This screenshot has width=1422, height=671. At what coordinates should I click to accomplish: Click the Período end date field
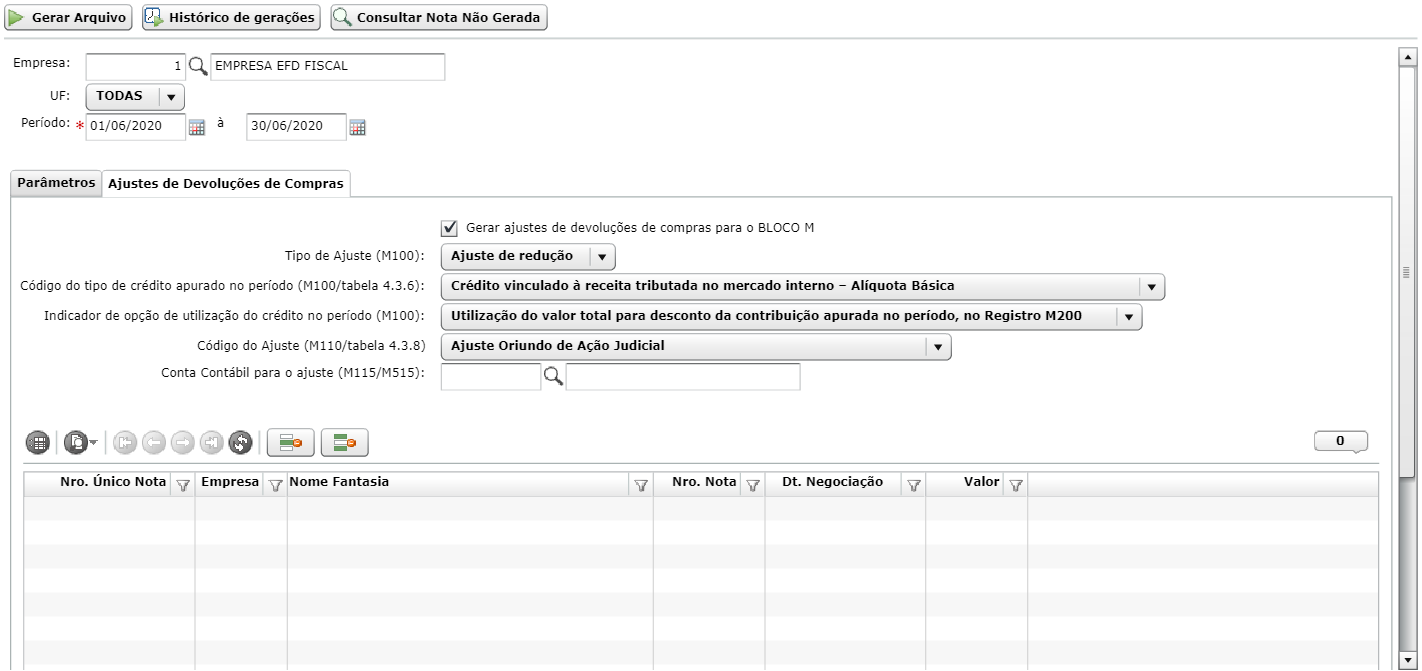coord(296,127)
